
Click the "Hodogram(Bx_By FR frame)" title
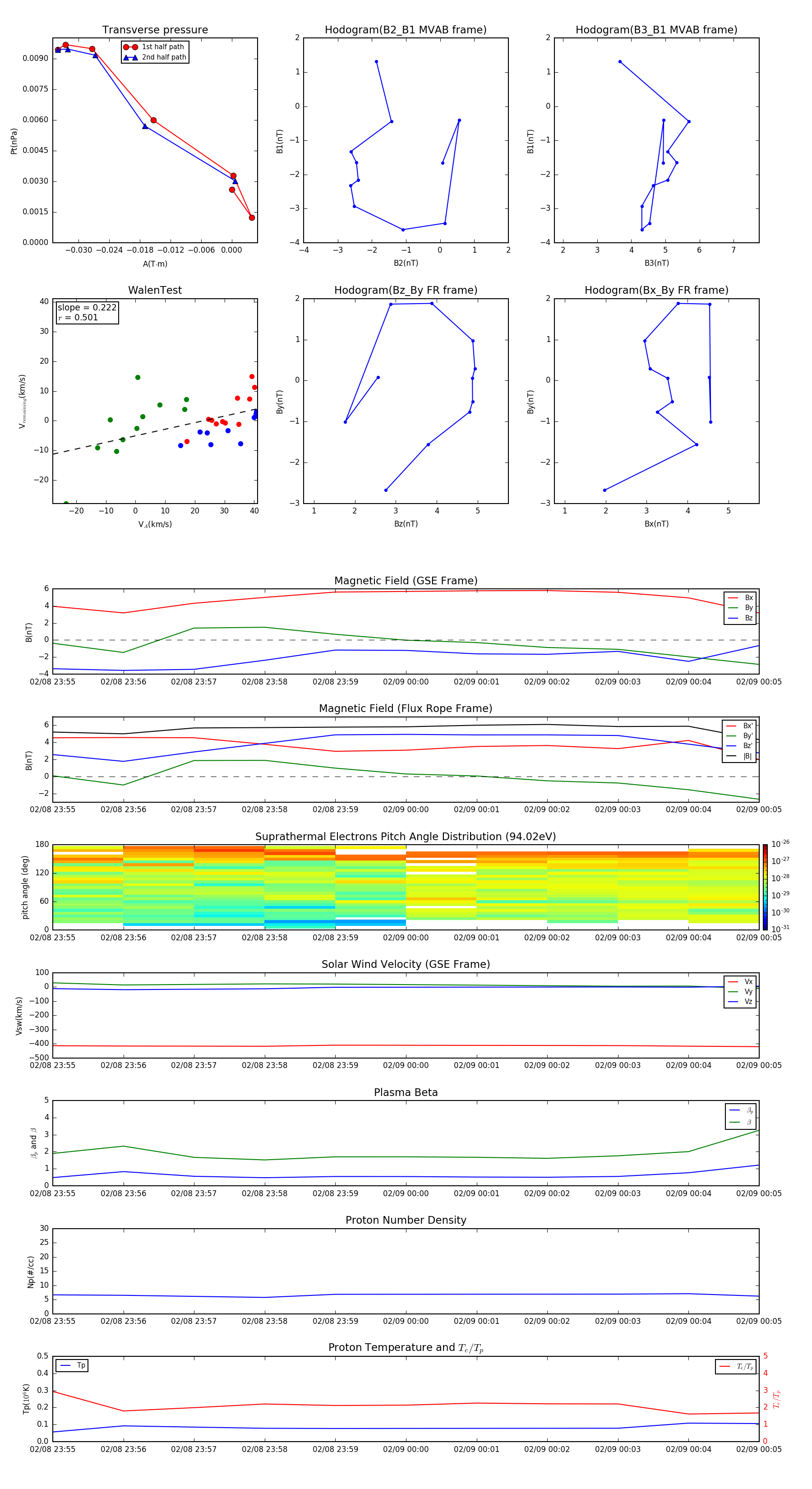click(656, 290)
